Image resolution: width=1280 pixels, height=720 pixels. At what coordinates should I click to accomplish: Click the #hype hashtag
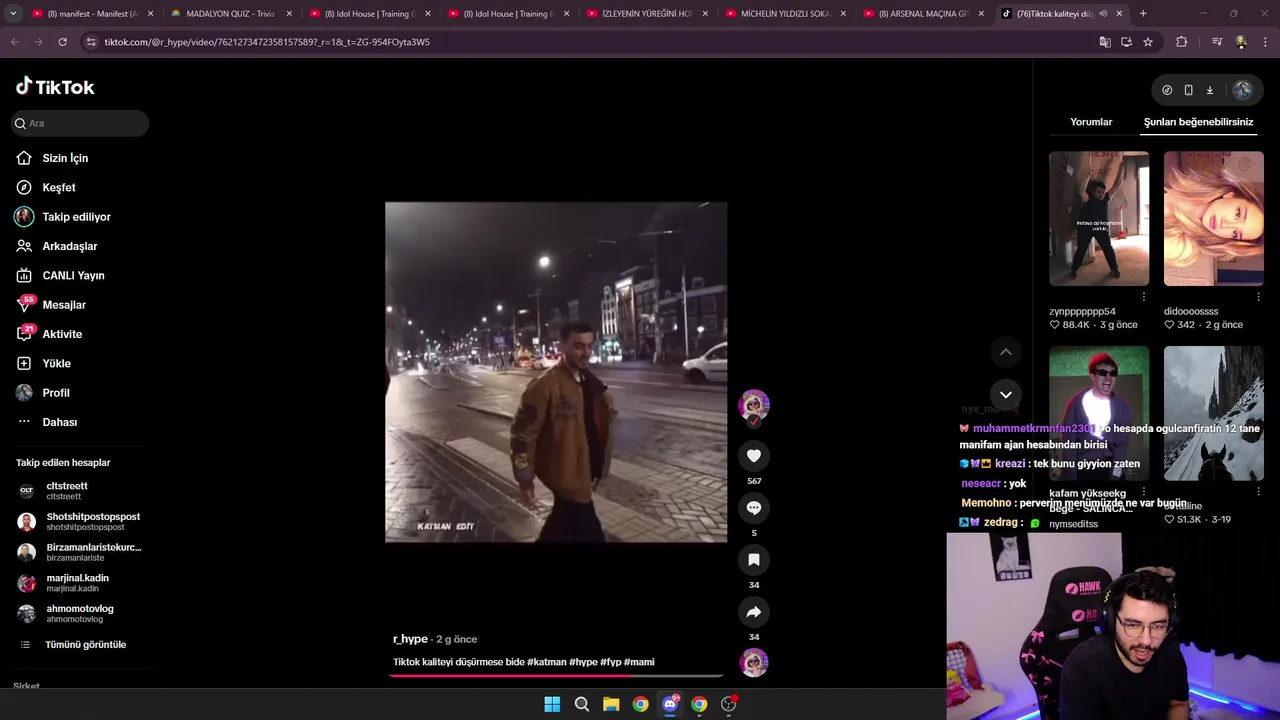click(x=583, y=662)
